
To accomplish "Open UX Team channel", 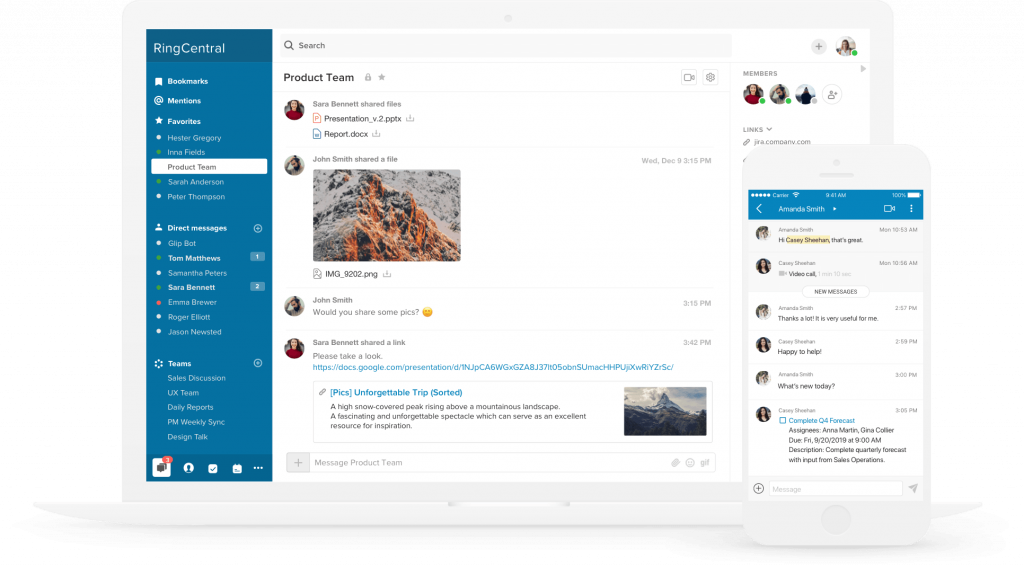I will pyautogui.click(x=183, y=393).
